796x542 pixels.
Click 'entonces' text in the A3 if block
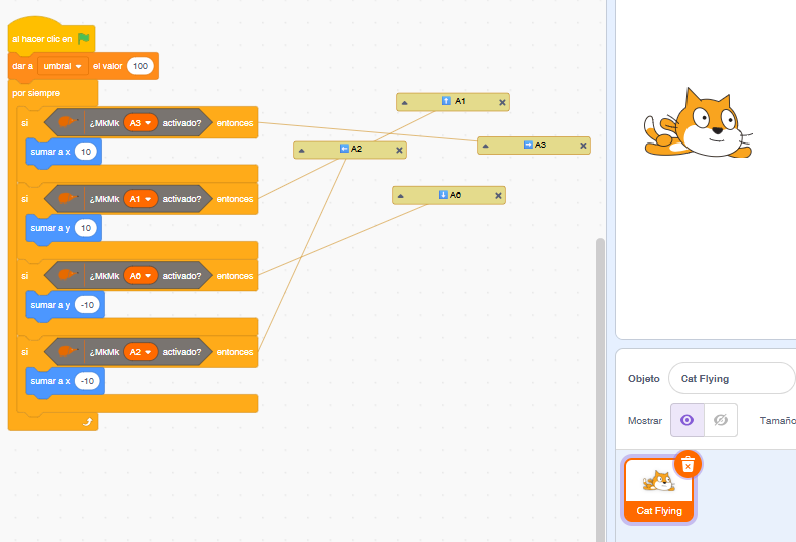point(235,123)
